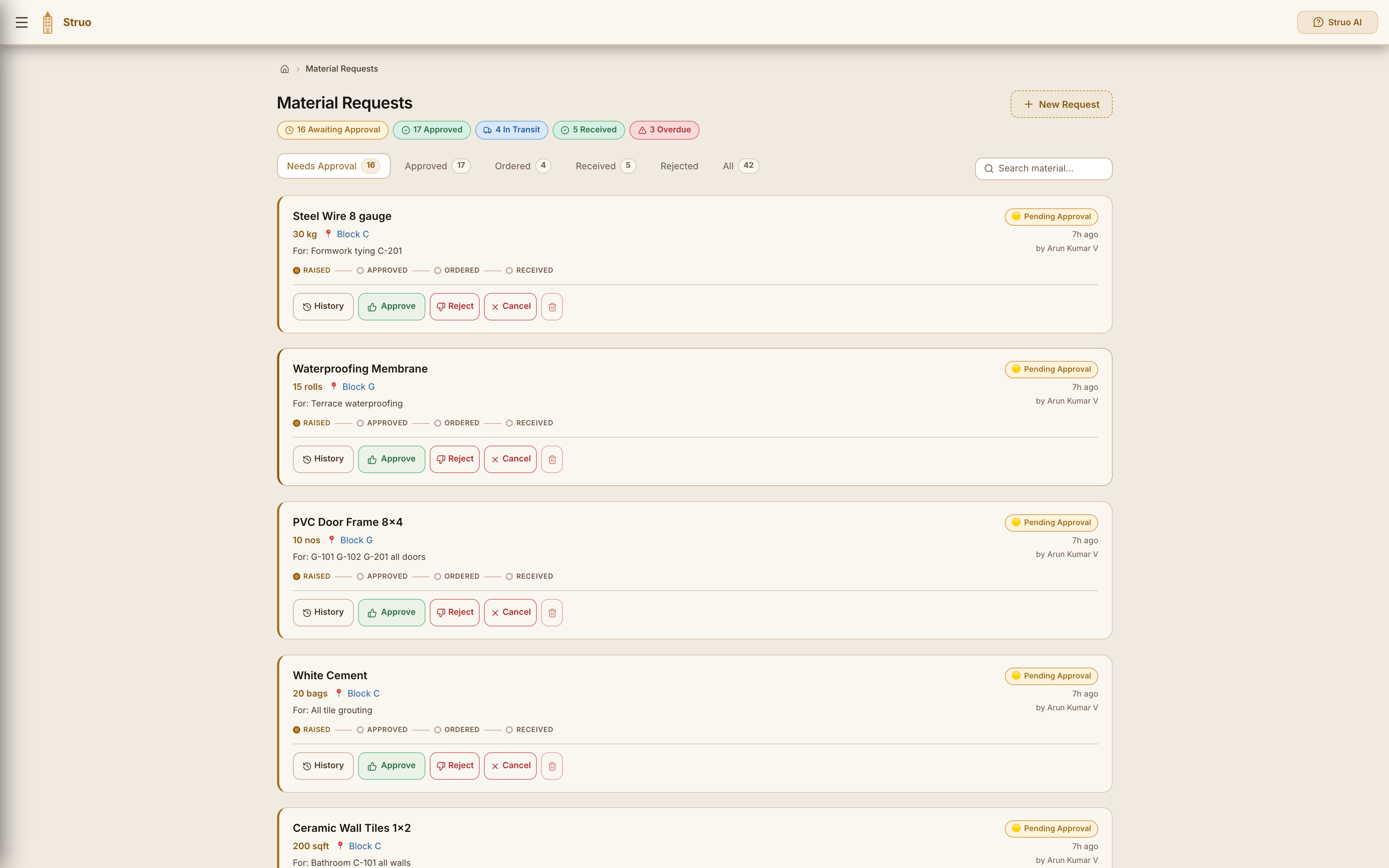Switch to the Ordered tab

pyautogui.click(x=522, y=166)
